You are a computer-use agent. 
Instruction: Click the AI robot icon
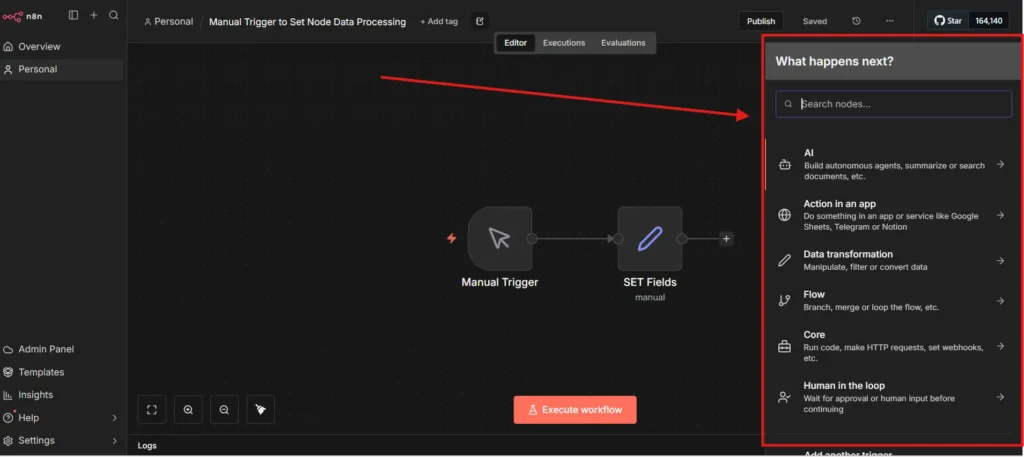[784, 165]
